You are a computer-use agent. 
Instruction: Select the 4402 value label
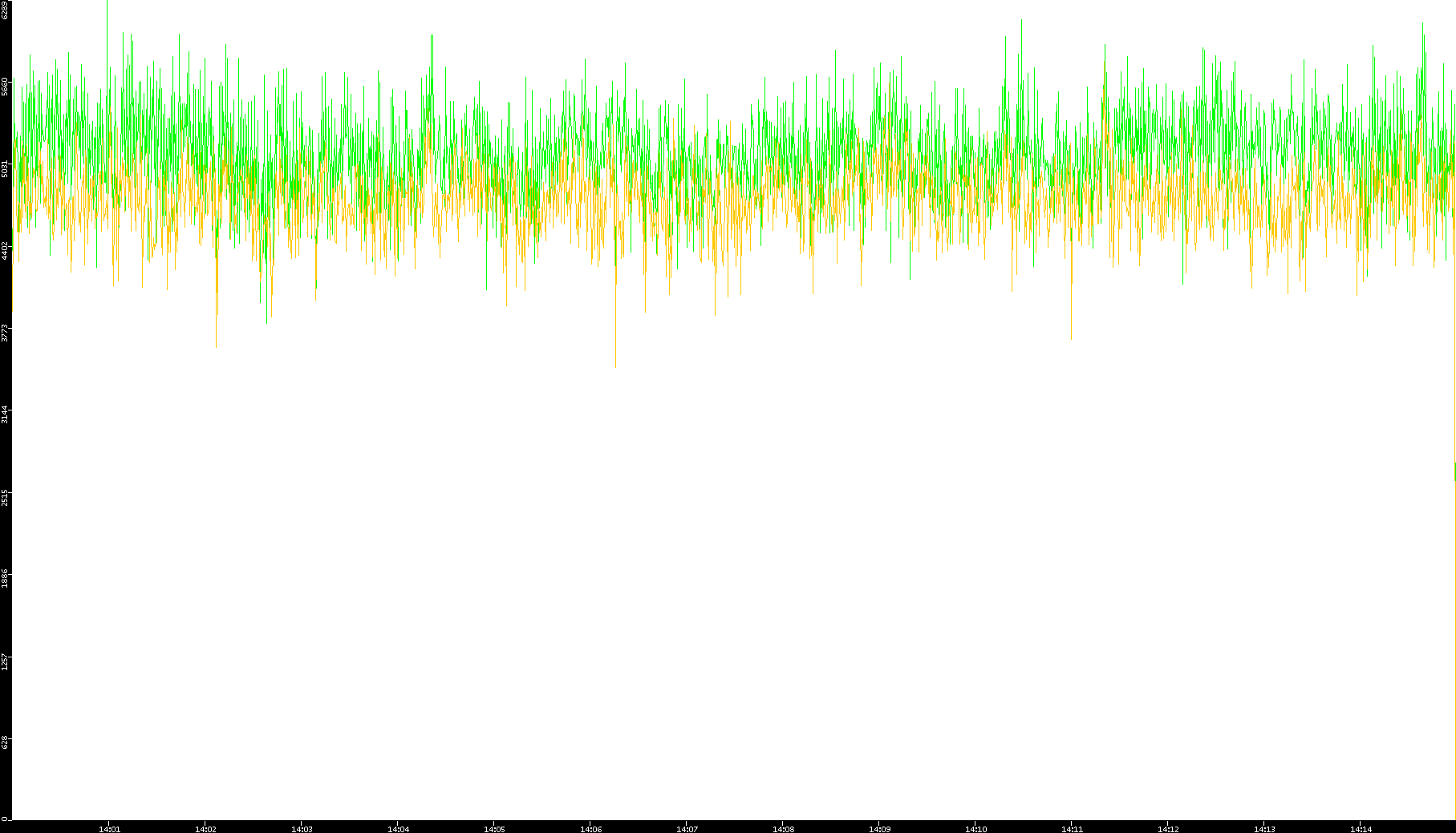(x=5, y=250)
